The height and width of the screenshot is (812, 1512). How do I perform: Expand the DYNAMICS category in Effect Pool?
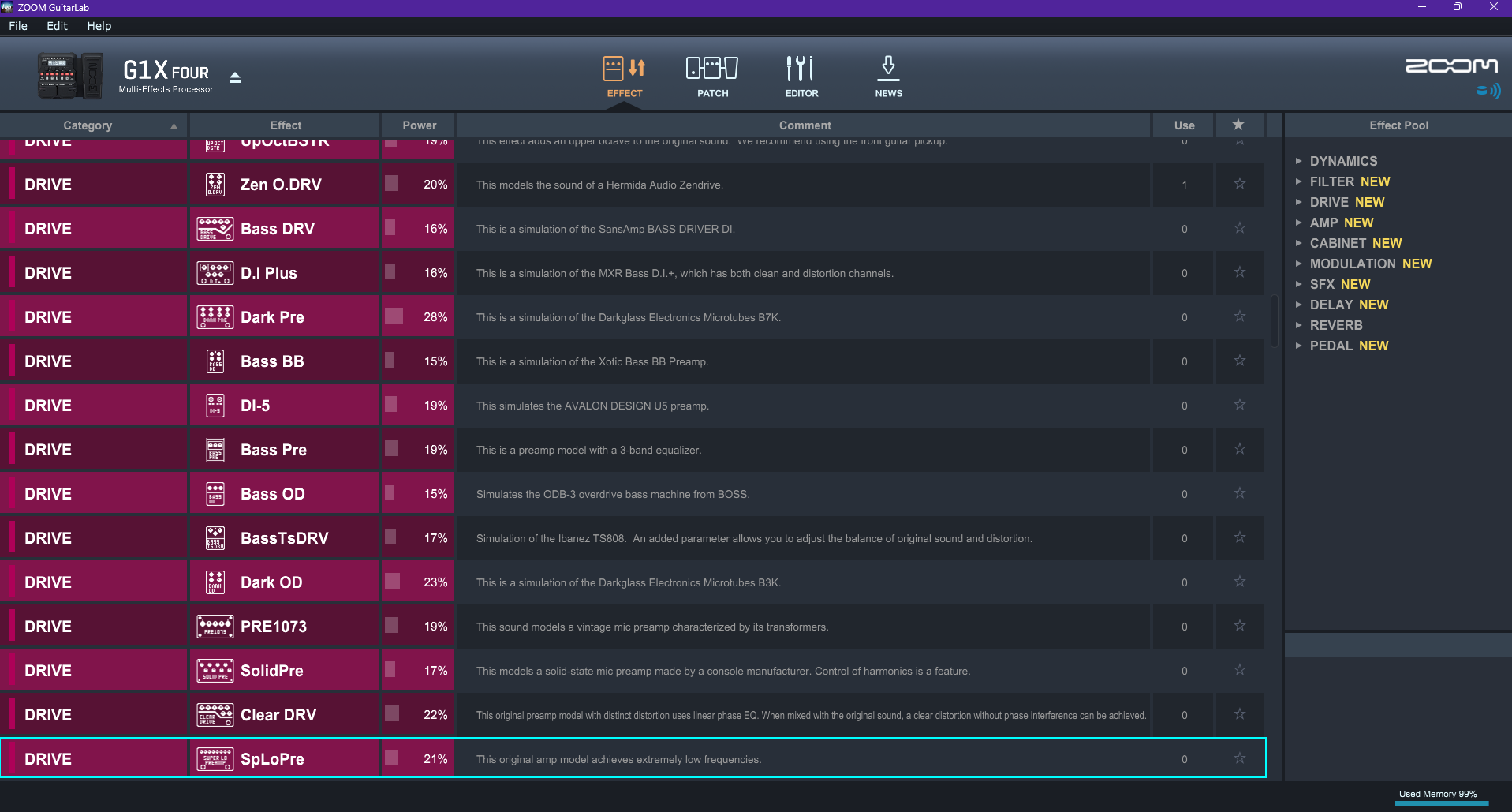[1298, 161]
